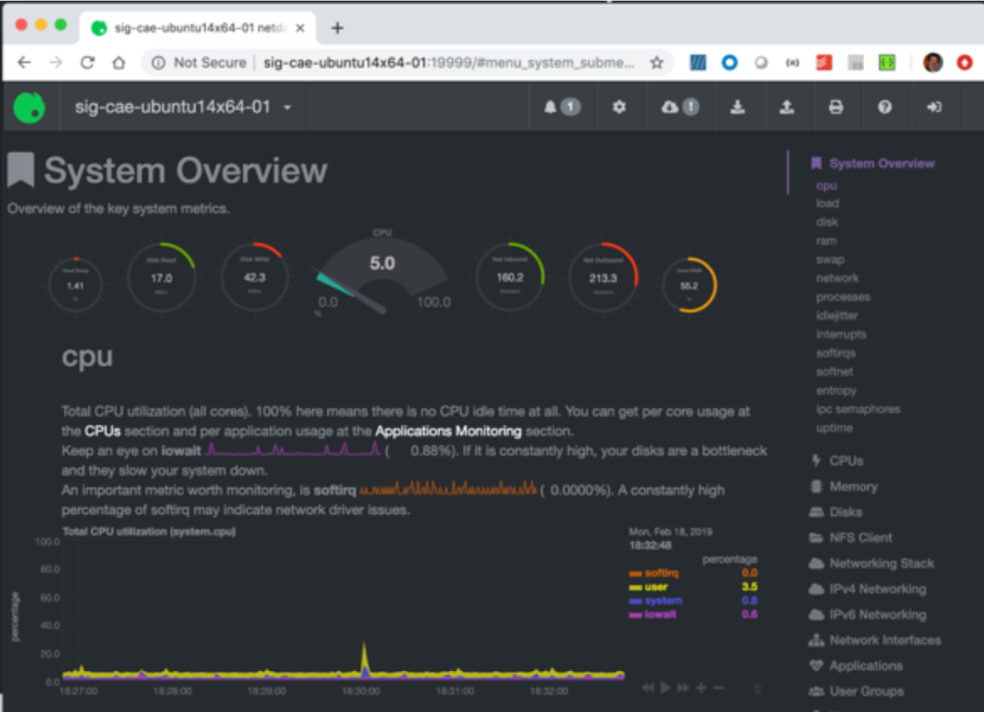Click the Disk Read 17.0 gauge
Screen dimensions: 984x712
161,278
